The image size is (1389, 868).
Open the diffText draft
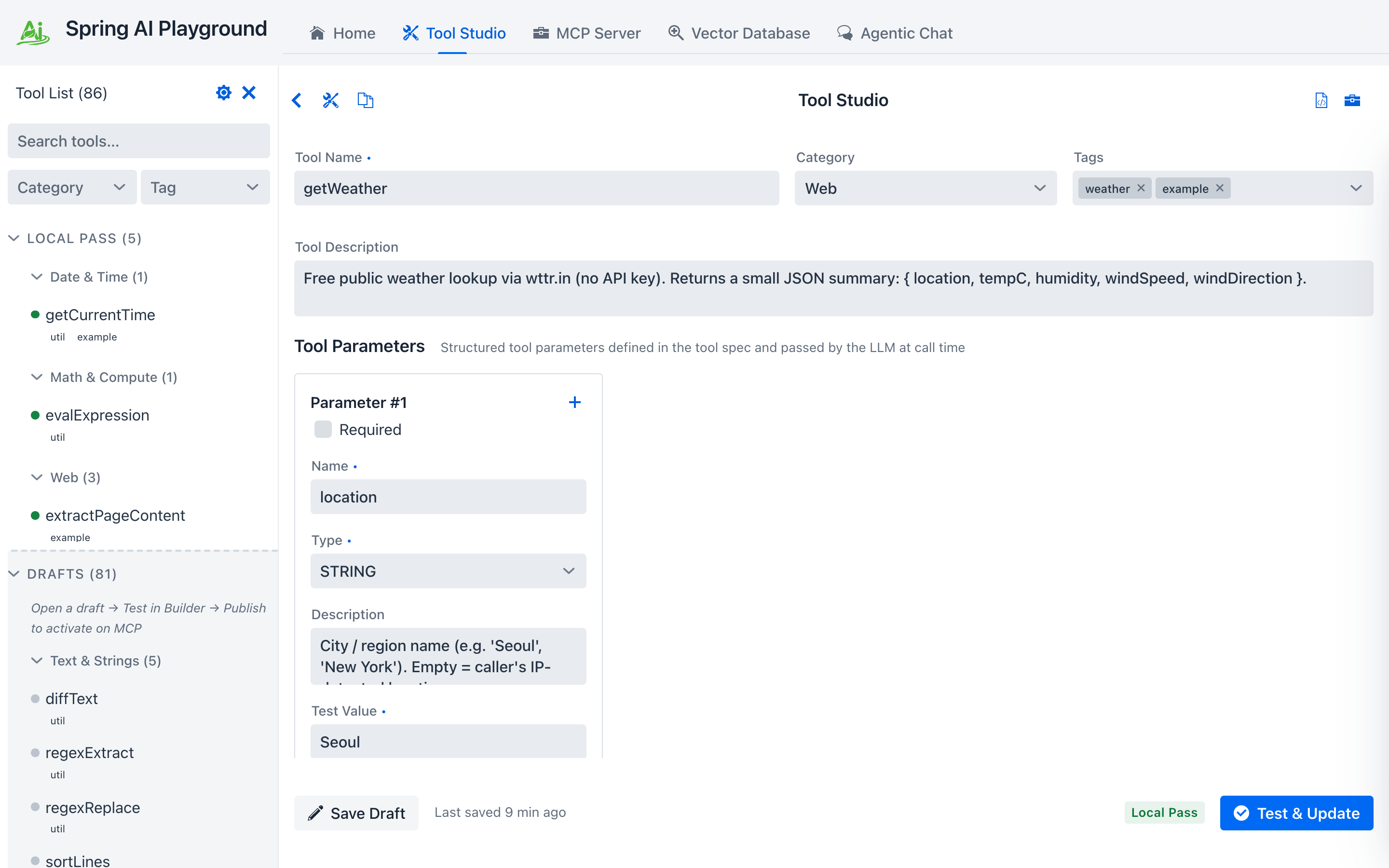(x=71, y=699)
